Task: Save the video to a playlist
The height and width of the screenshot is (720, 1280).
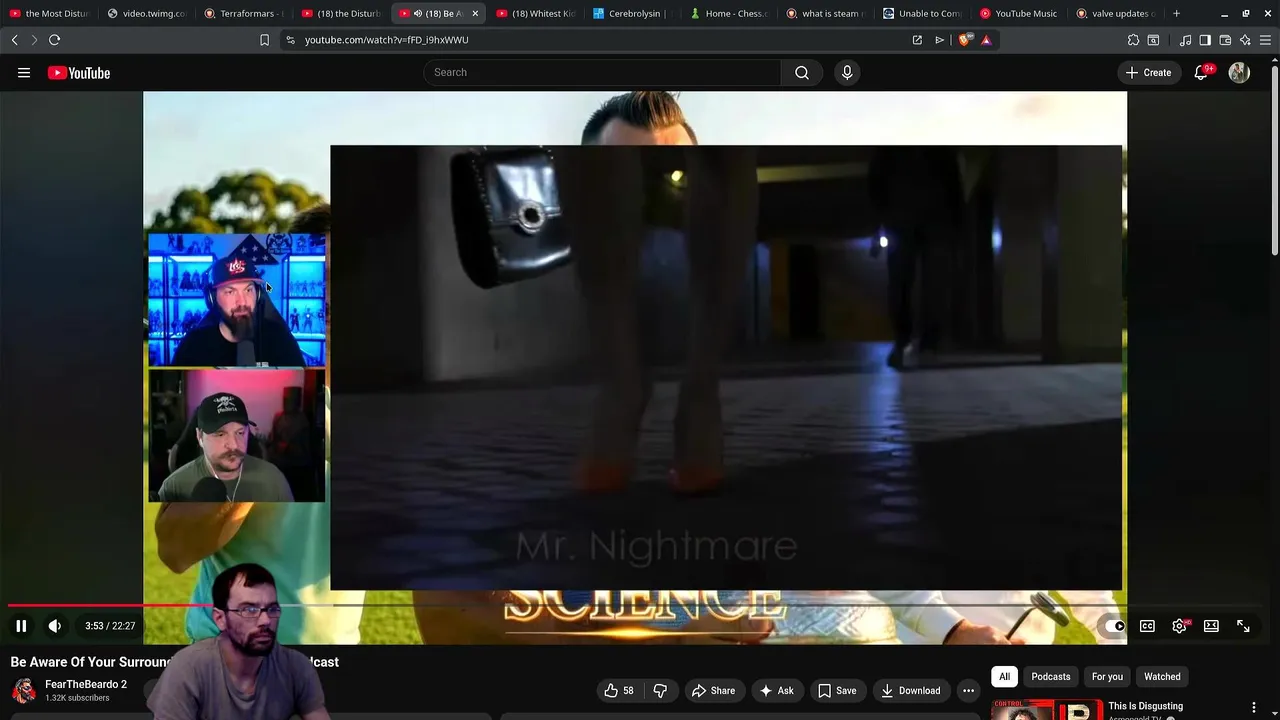Action: click(x=837, y=690)
